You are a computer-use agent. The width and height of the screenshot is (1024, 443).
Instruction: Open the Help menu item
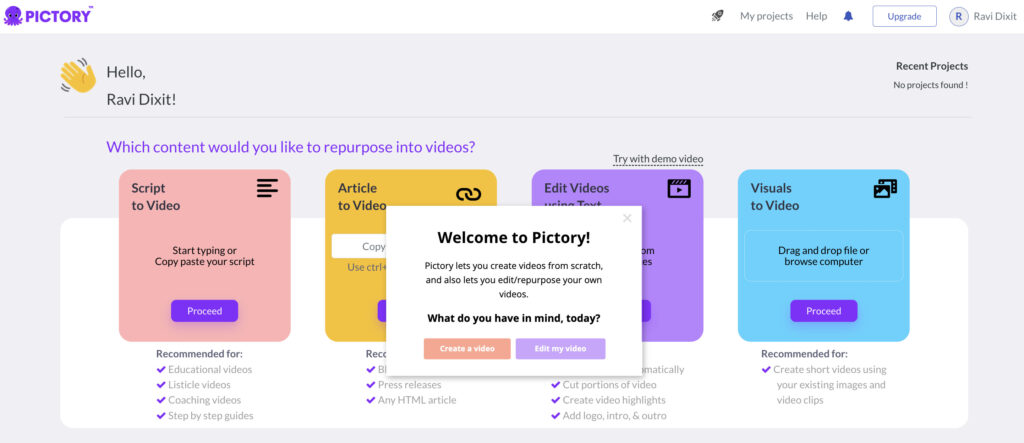point(816,16)
